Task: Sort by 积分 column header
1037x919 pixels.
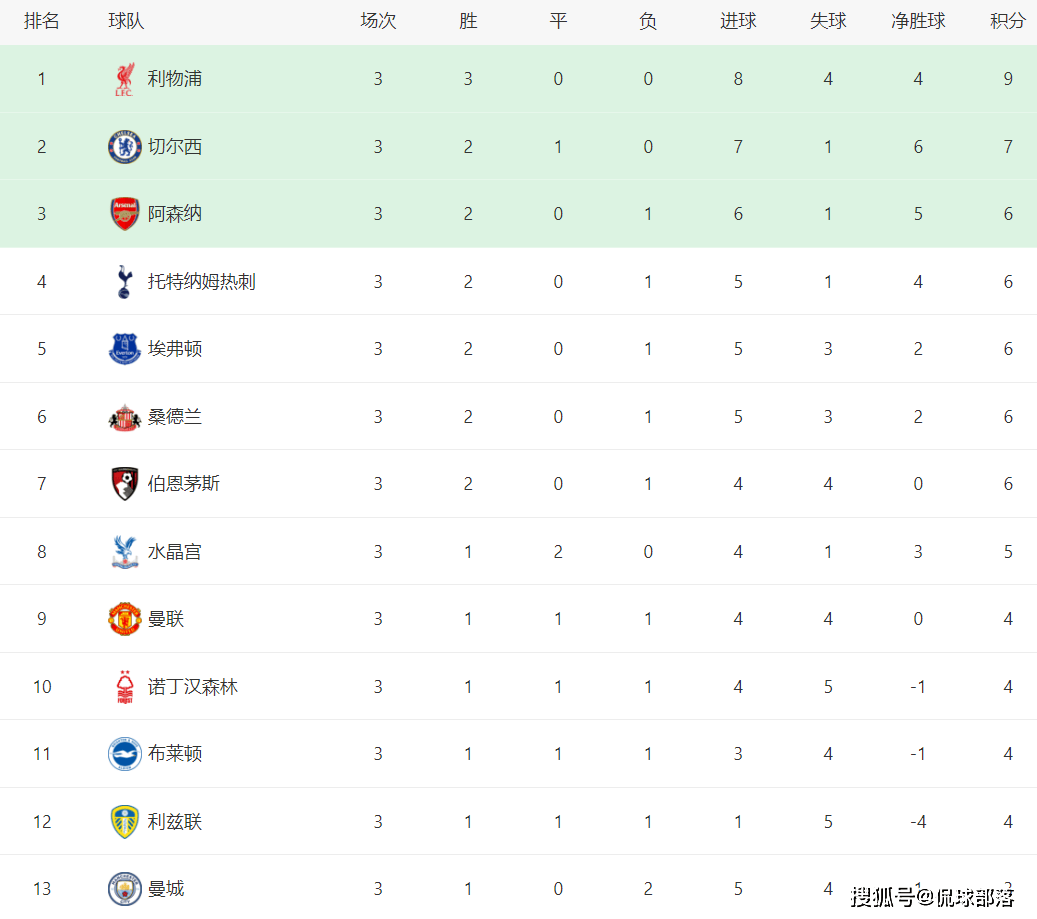Action: (1007, 21)
